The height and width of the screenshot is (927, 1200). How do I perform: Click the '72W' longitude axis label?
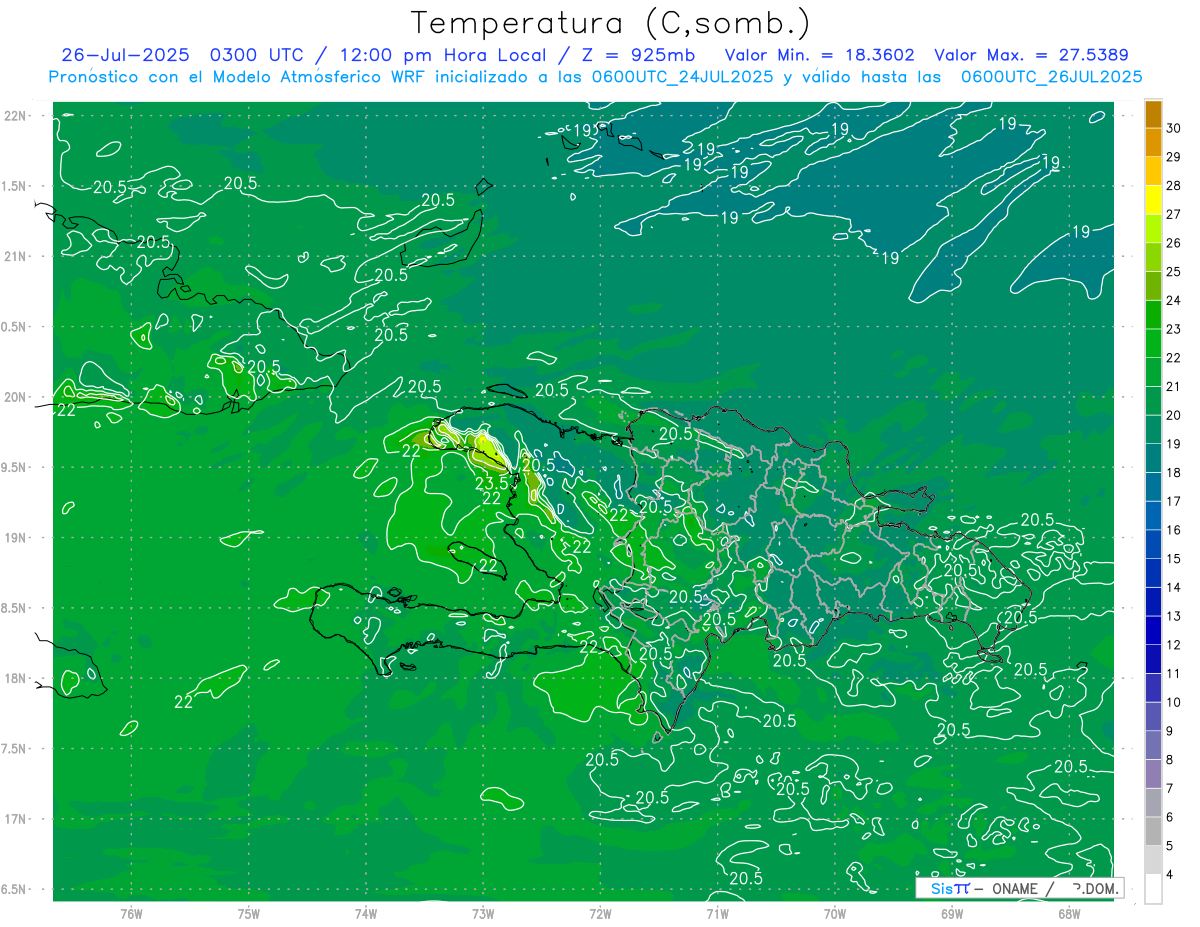click(x=600, y=913)
